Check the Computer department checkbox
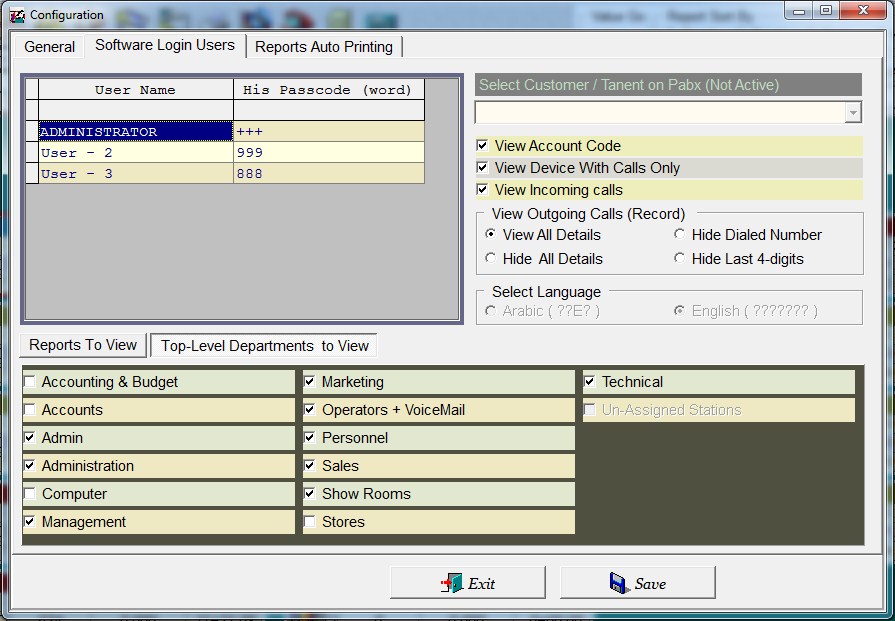The height and width of the screenshot is (621, 895). coord(30,493)
